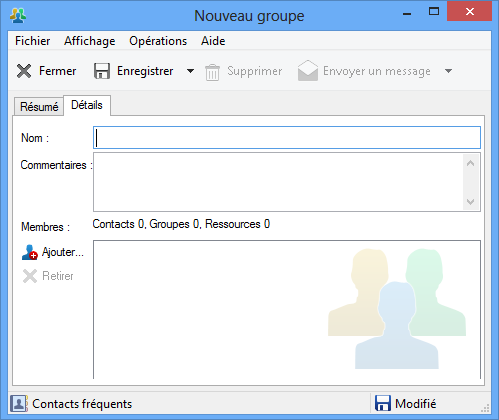Screen dimensions: 499x420
Task: Expand the Enregistrer dropdown arrow
Action: click(x=190, y=71)
